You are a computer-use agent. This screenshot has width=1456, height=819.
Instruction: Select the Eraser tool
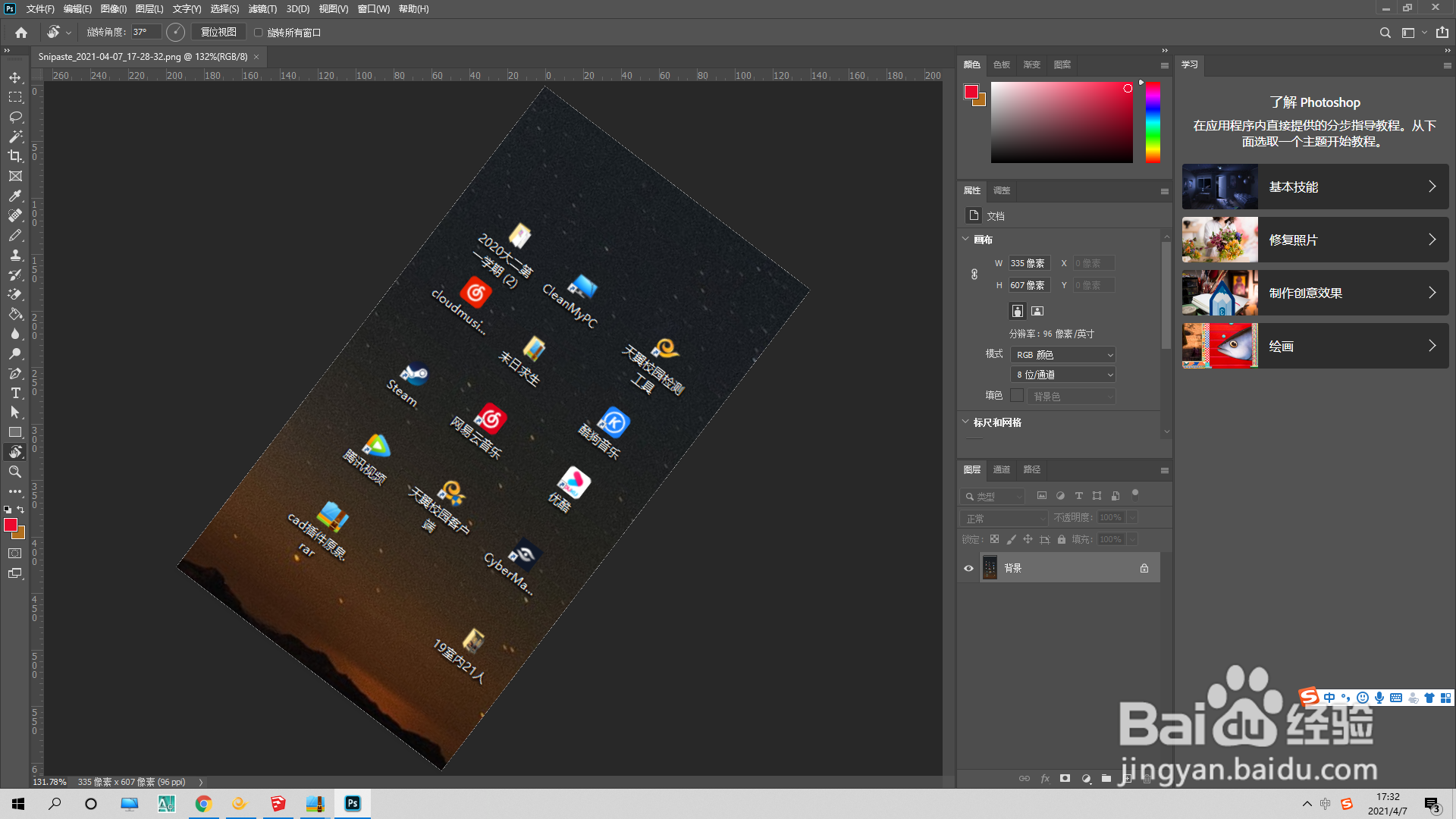(x=15, y=294)
